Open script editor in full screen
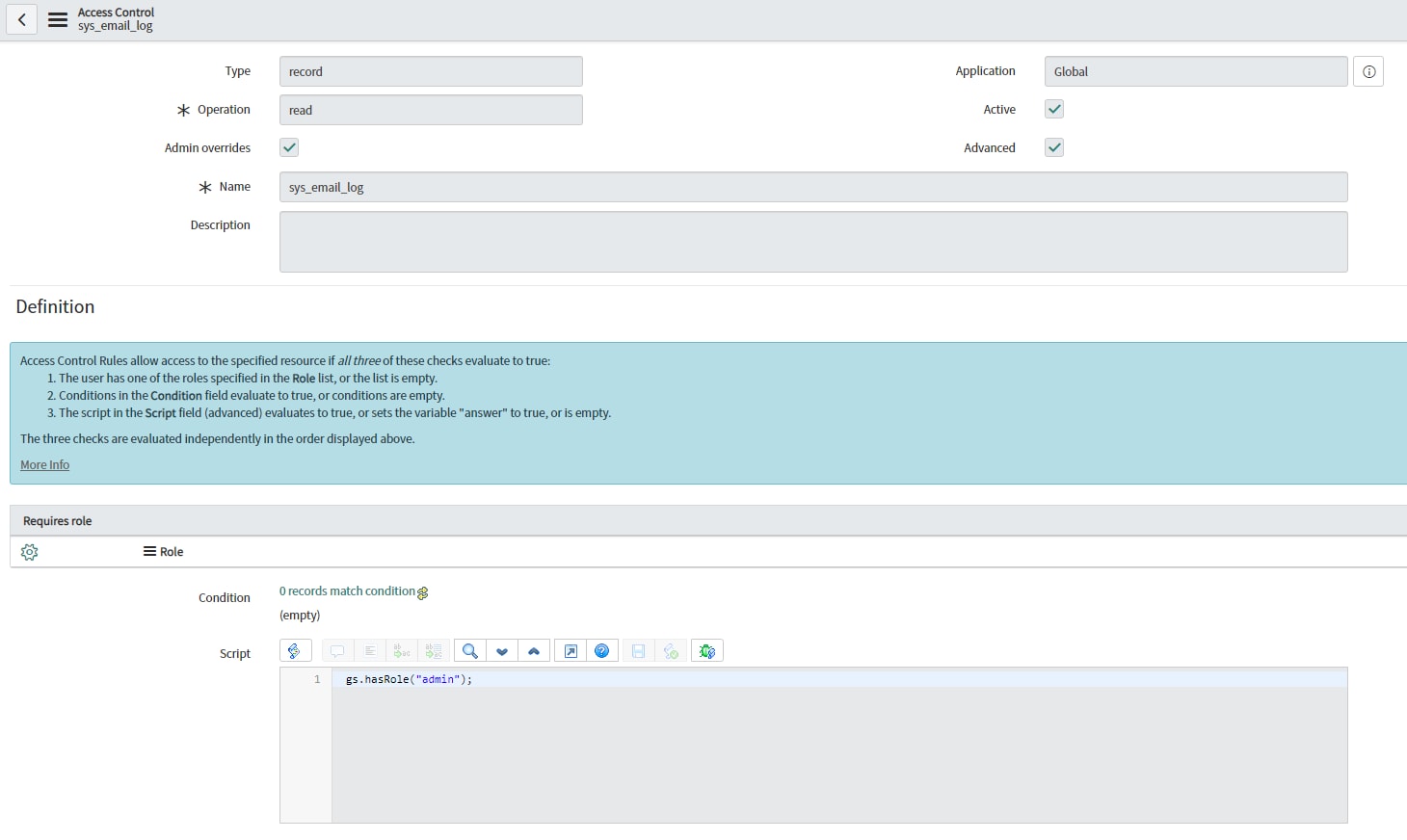1407x840 pixels. (571, 651)
